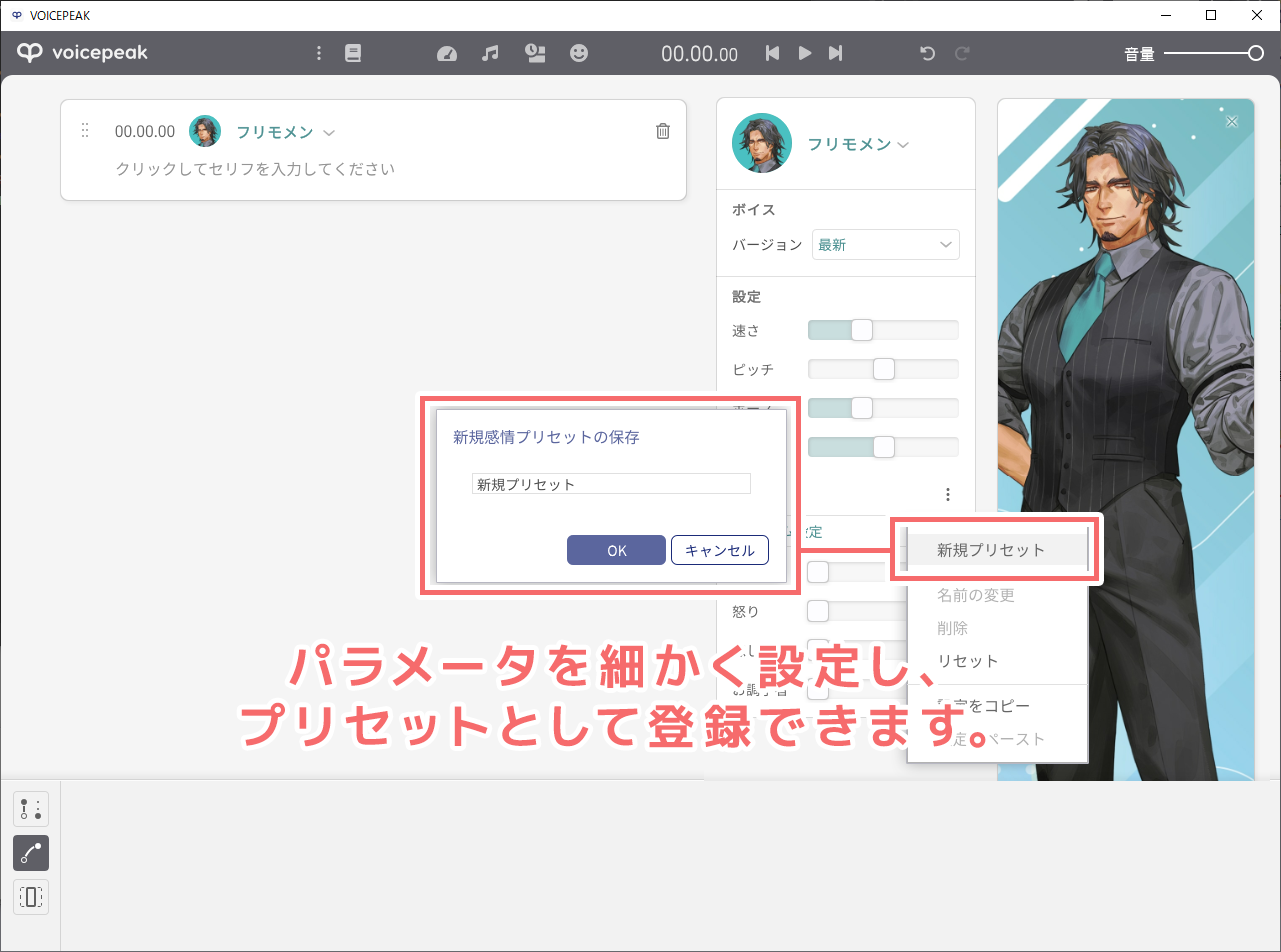The height and width of the screenshot is (952, 1281).
Task: Click the セリフ text input placeholder
Action: [255, 169]
